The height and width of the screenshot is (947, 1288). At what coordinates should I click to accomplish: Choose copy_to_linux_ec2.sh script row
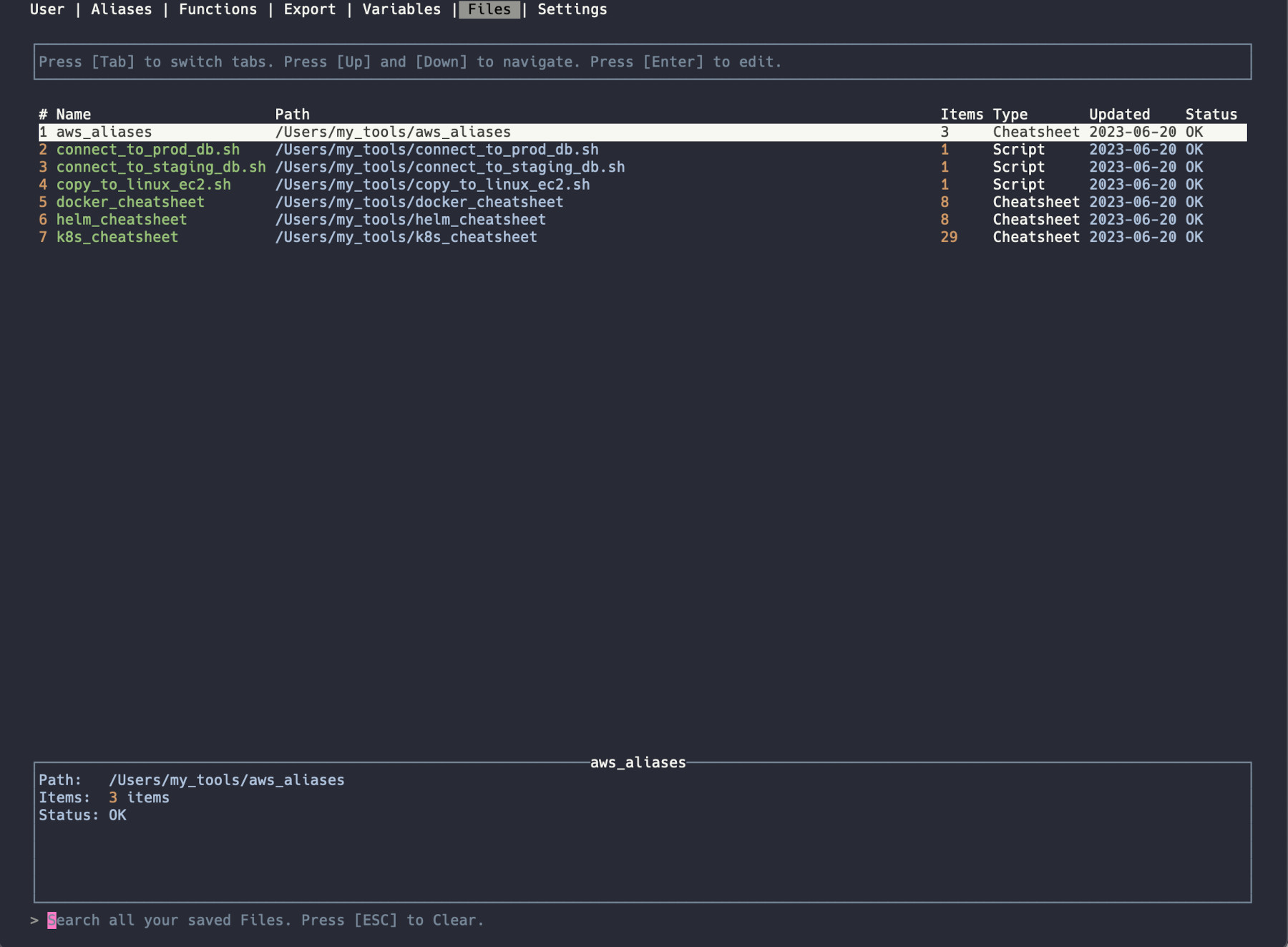tap(143, 185)
